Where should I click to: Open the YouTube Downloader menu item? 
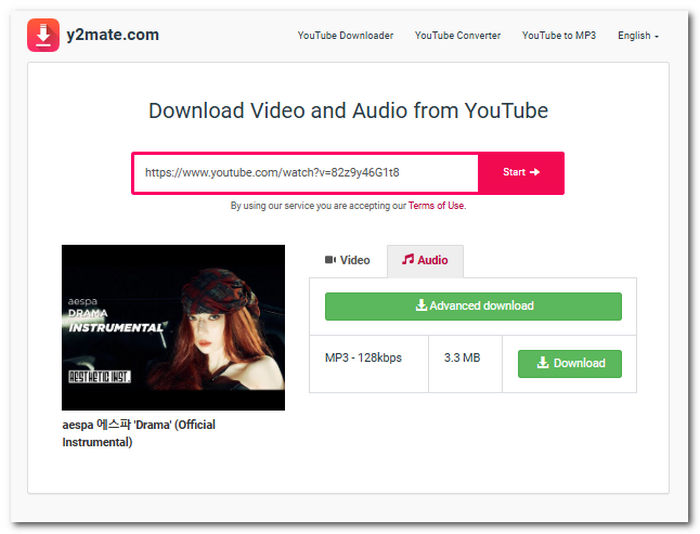tap(345, 35)
